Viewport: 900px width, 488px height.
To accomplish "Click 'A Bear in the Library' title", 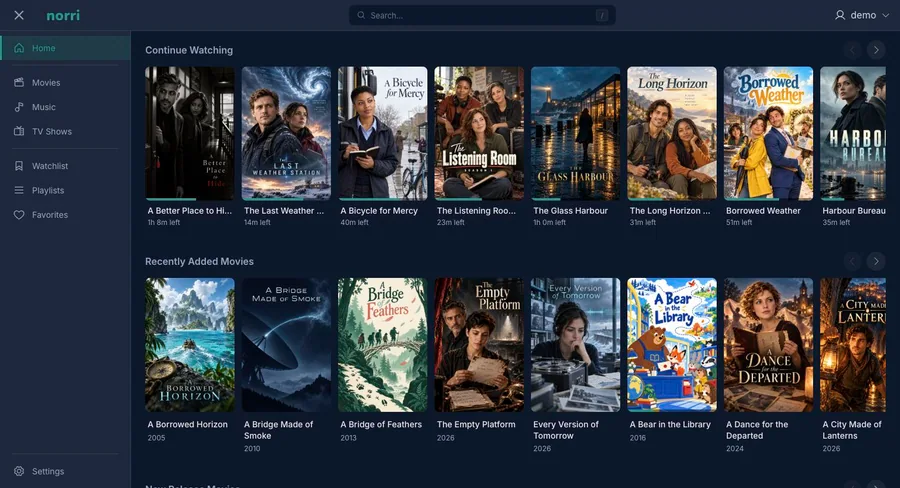I will click(670, 424).
